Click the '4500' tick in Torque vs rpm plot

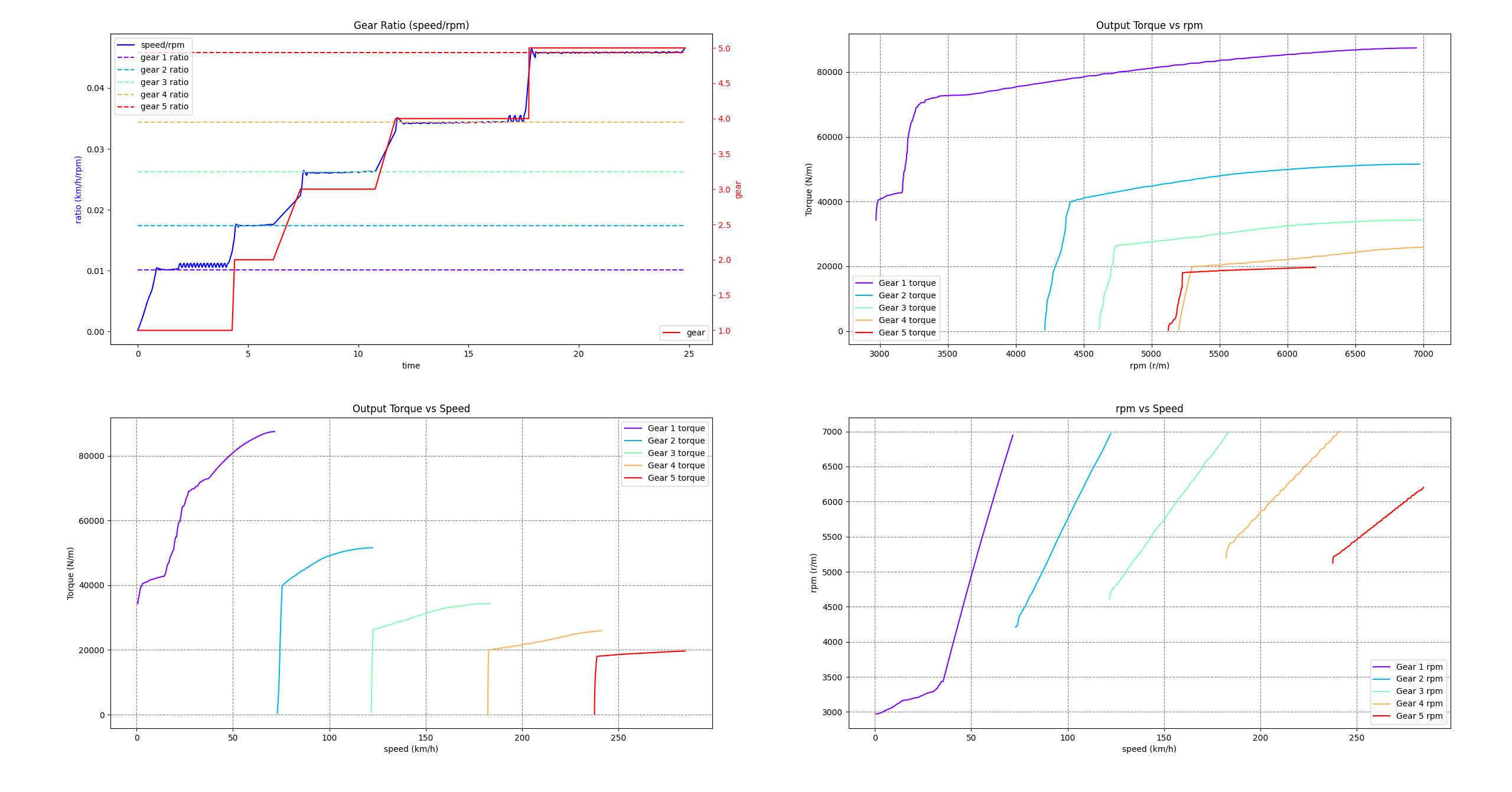tap(1084, 354)
